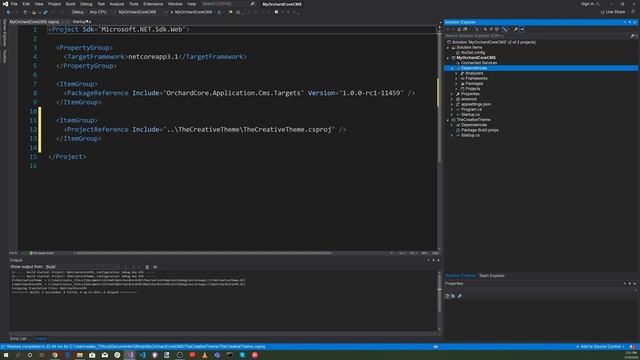640x360 pixels.
Task: Click the Collapse All icon in Solution Explorer toolbar
Action: coord(491,29)
